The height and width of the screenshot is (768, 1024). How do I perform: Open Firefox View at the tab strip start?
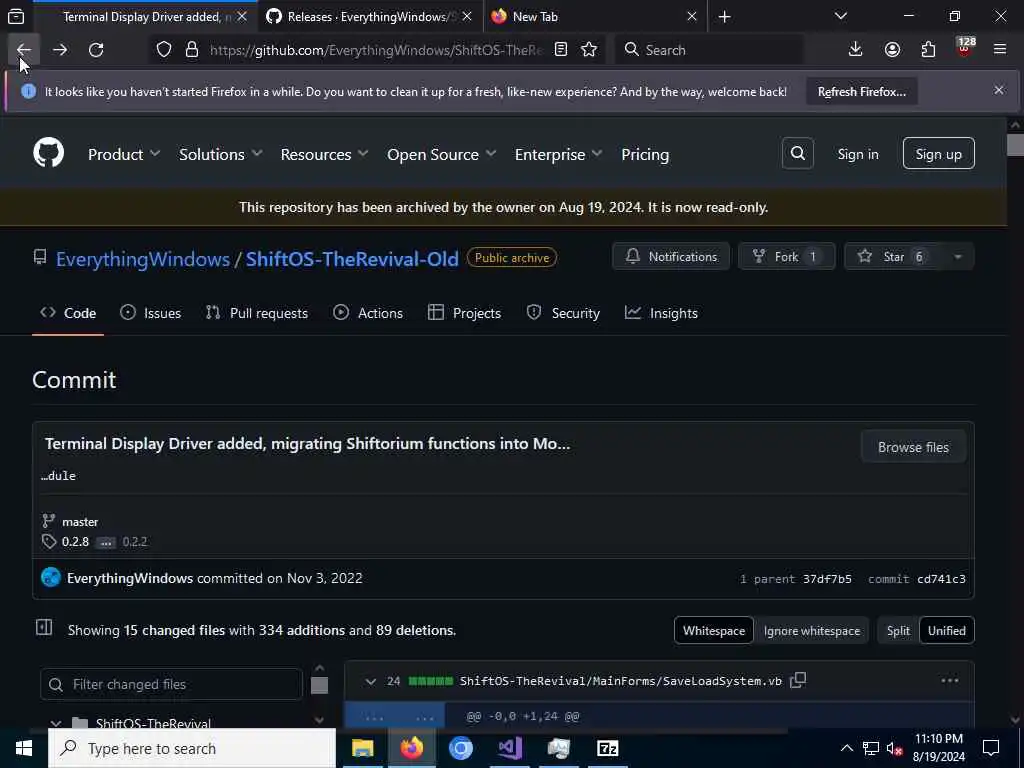click(16, 17)
